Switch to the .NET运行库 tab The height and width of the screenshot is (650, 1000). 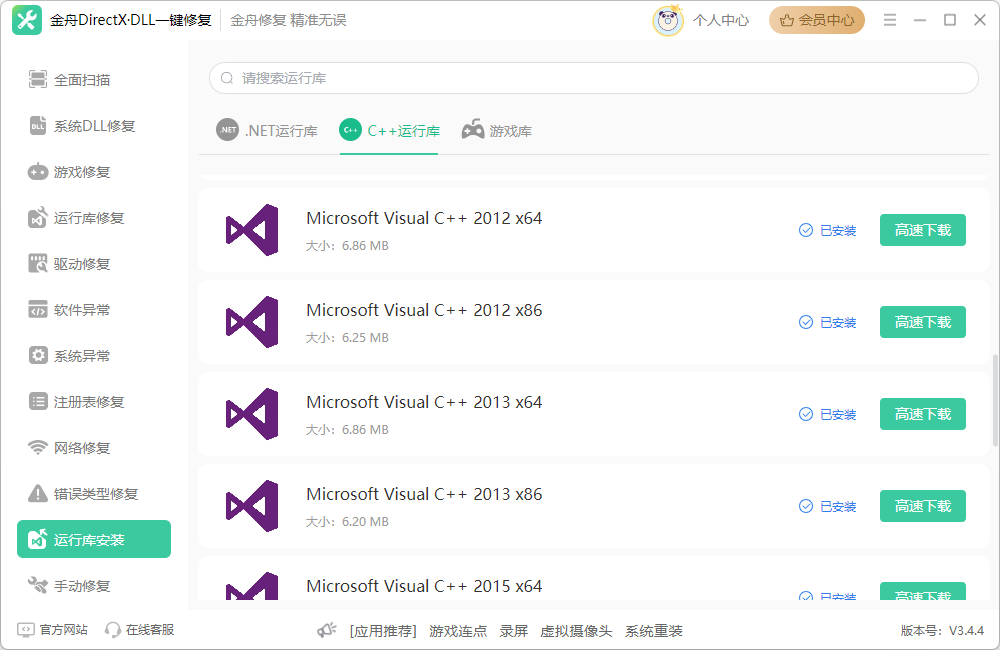point(267,131)
